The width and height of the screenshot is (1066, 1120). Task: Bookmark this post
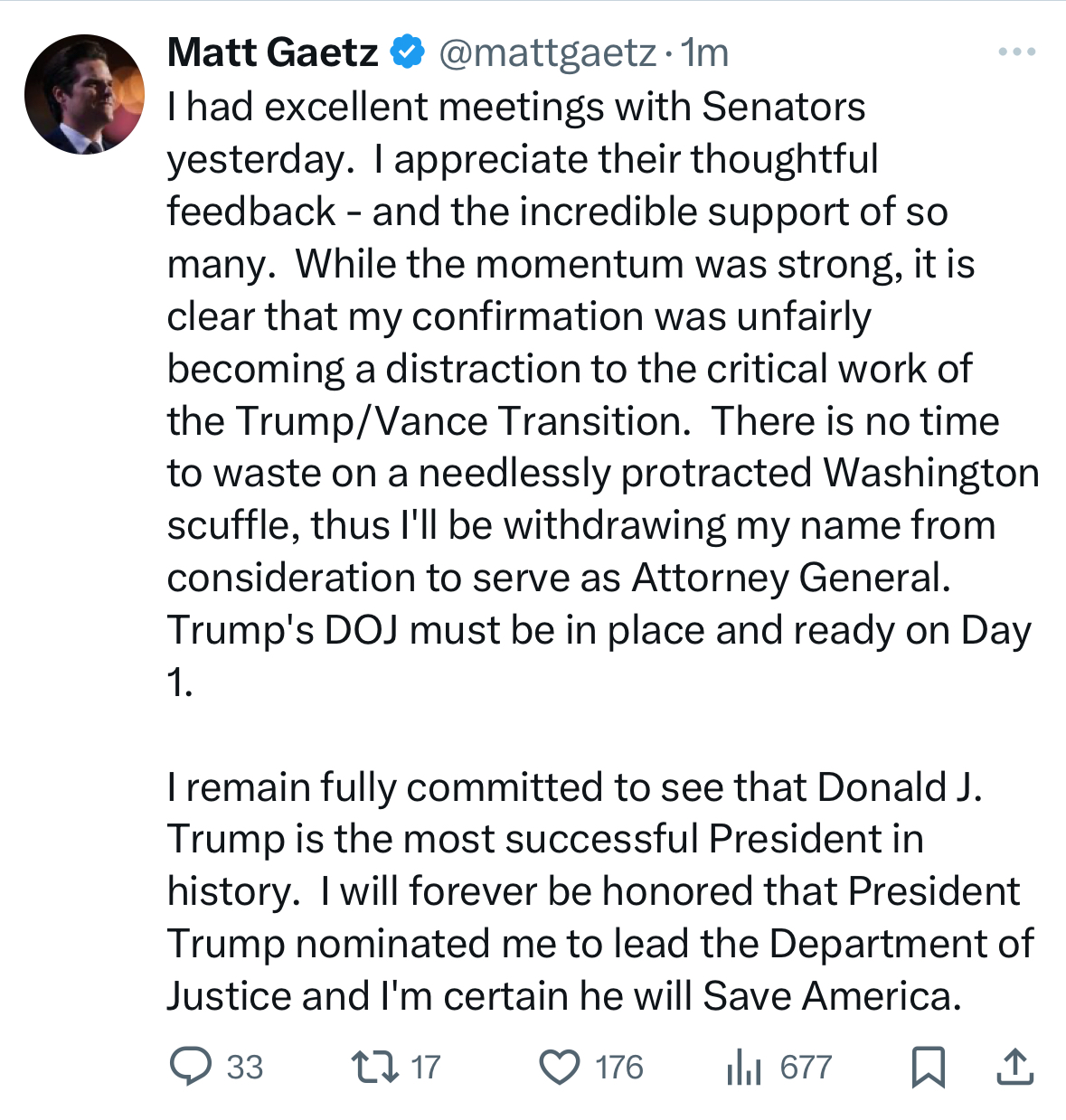coord(928,1067)
